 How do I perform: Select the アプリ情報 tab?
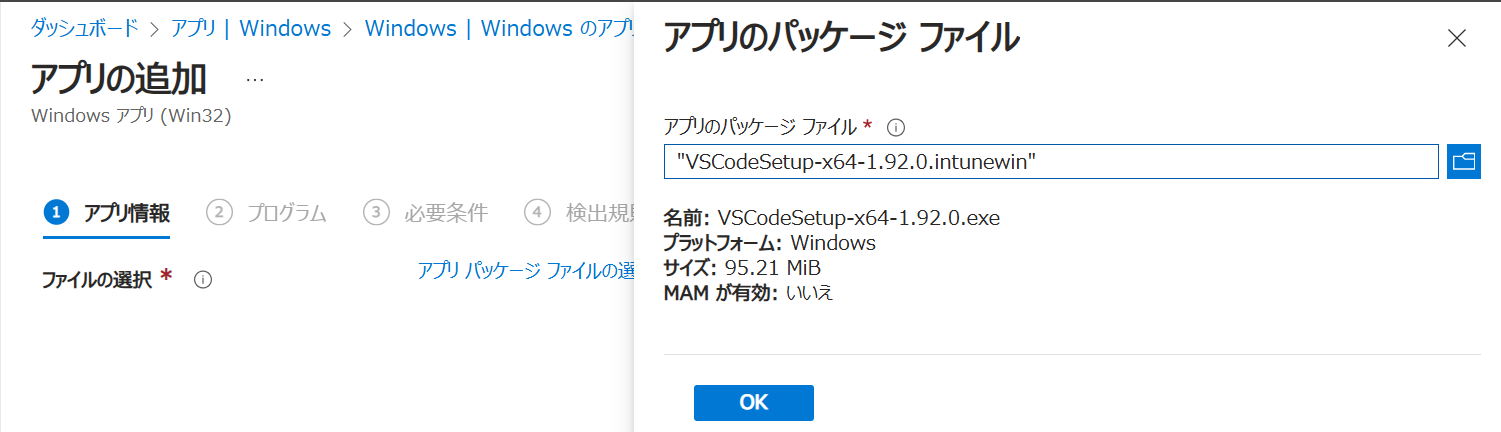107,213
